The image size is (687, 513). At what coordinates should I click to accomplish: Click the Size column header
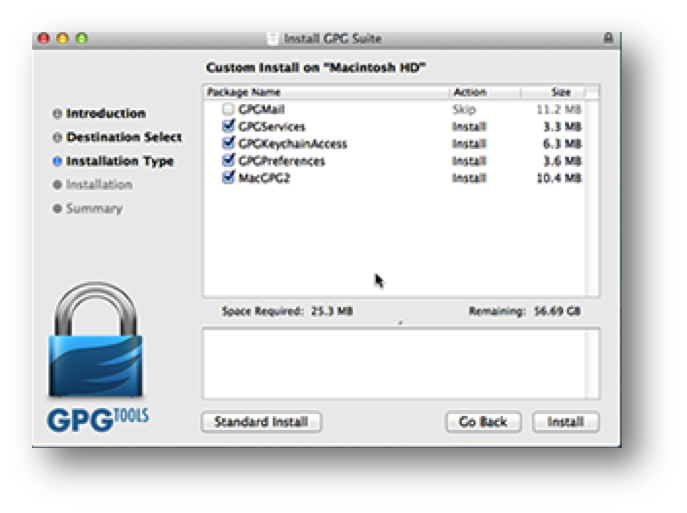click(553, 92)
